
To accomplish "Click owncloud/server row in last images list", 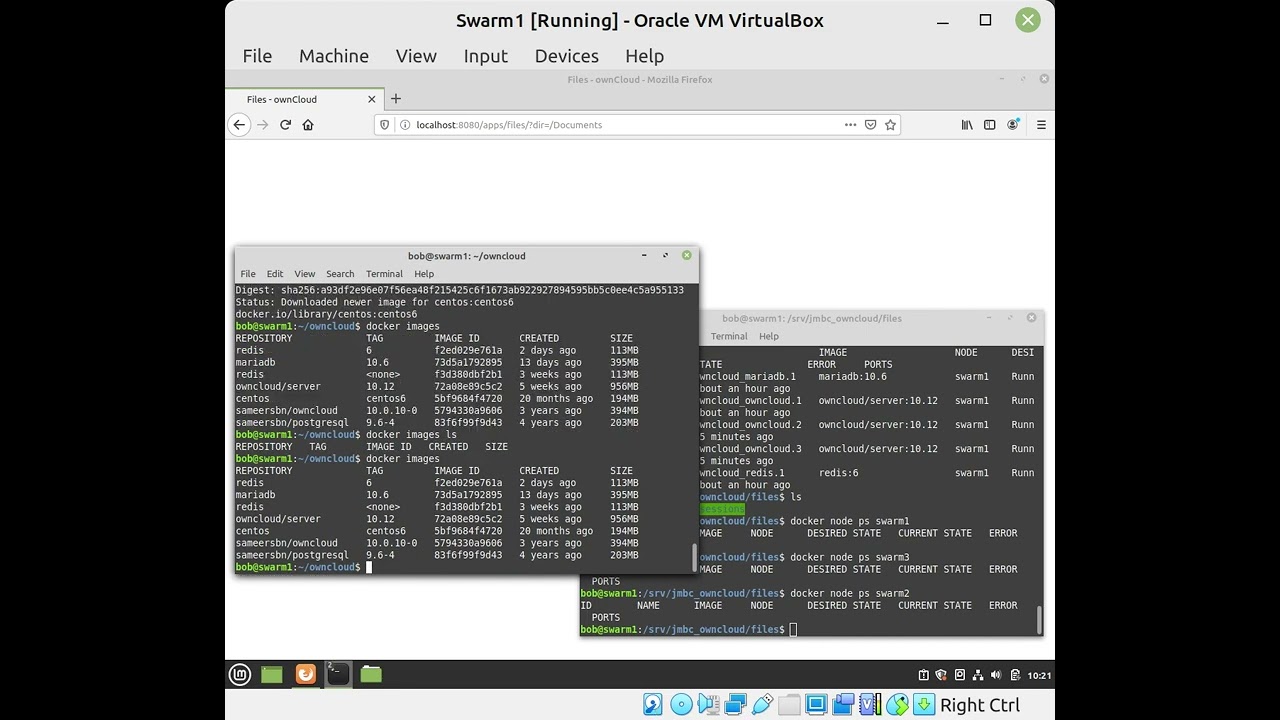I will [x=437, y=519].
